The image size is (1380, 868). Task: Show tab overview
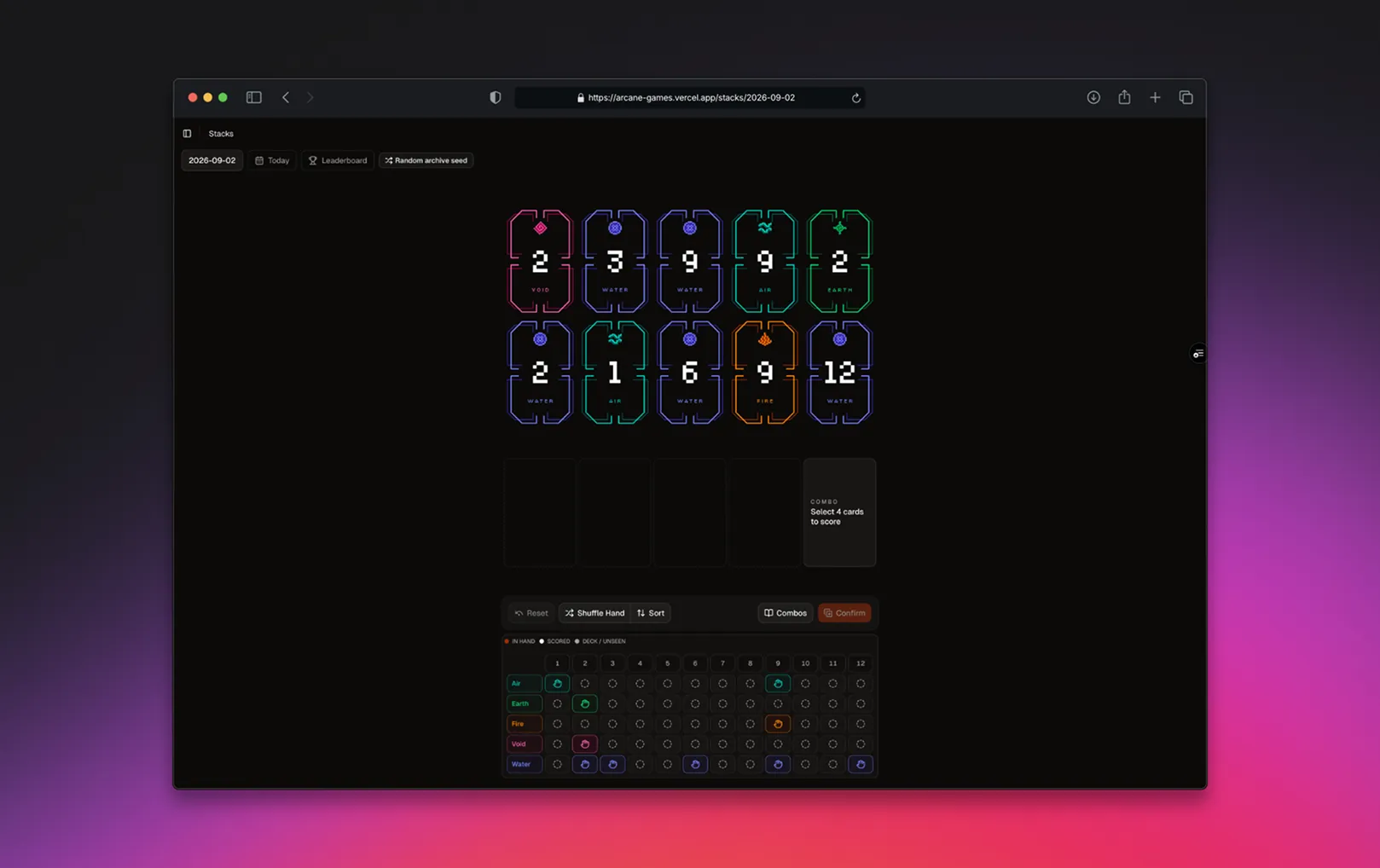click(1186, 97)
